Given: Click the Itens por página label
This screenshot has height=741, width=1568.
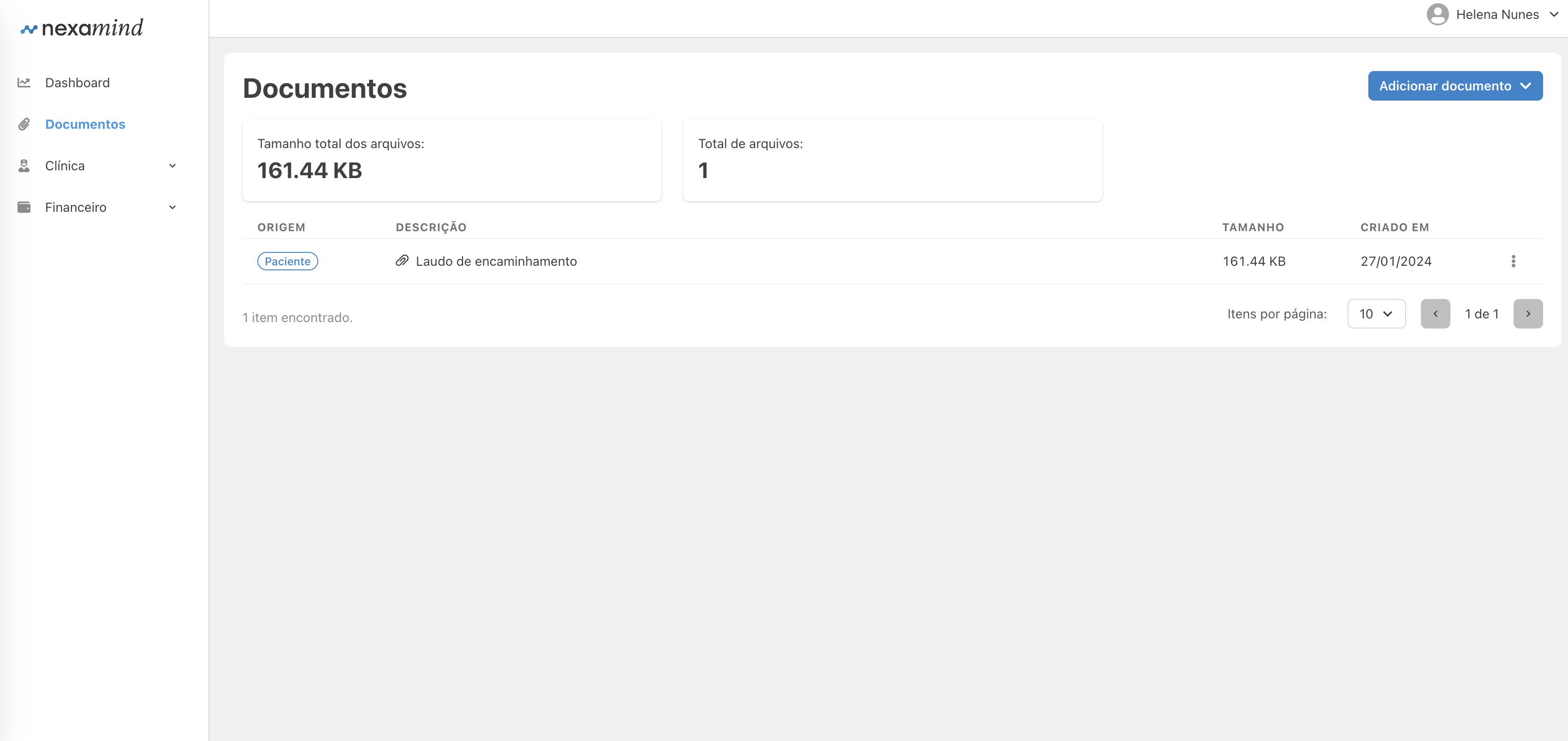Looking at the screenshot, I should (1277, 314).
